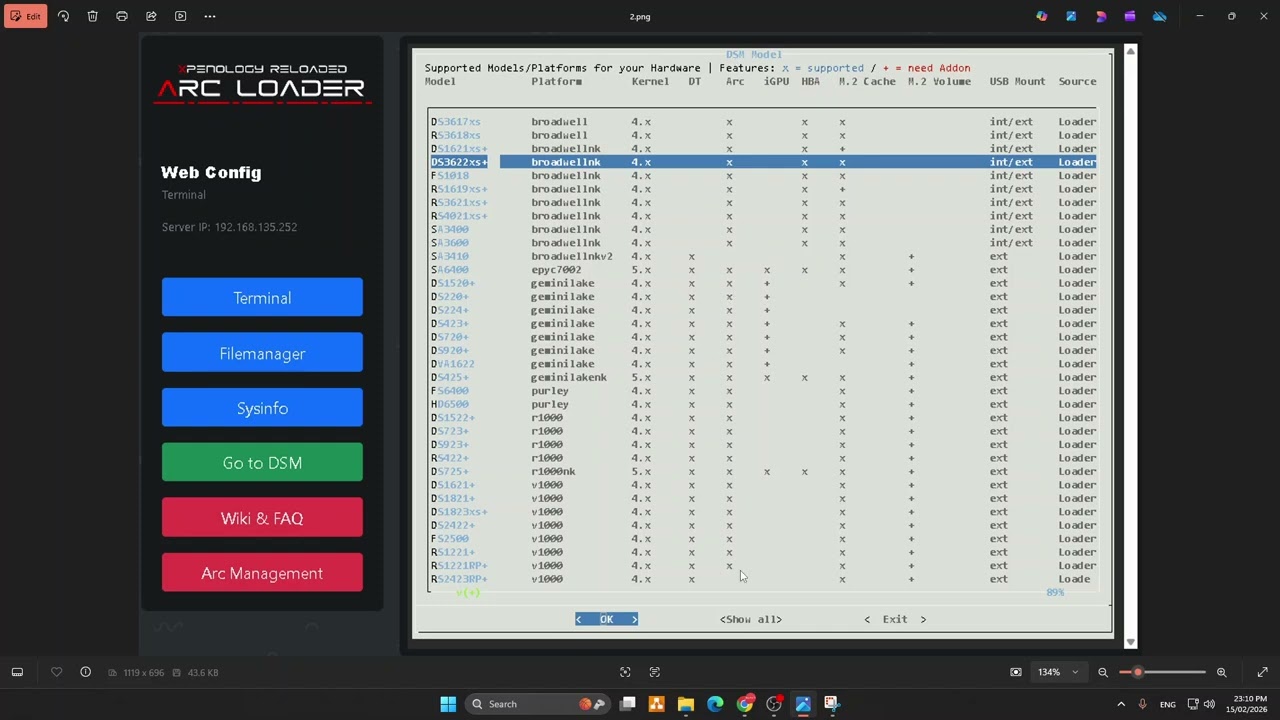
Task: Click the highlighted DS3622xs+ model row
Action: point(763,162)
